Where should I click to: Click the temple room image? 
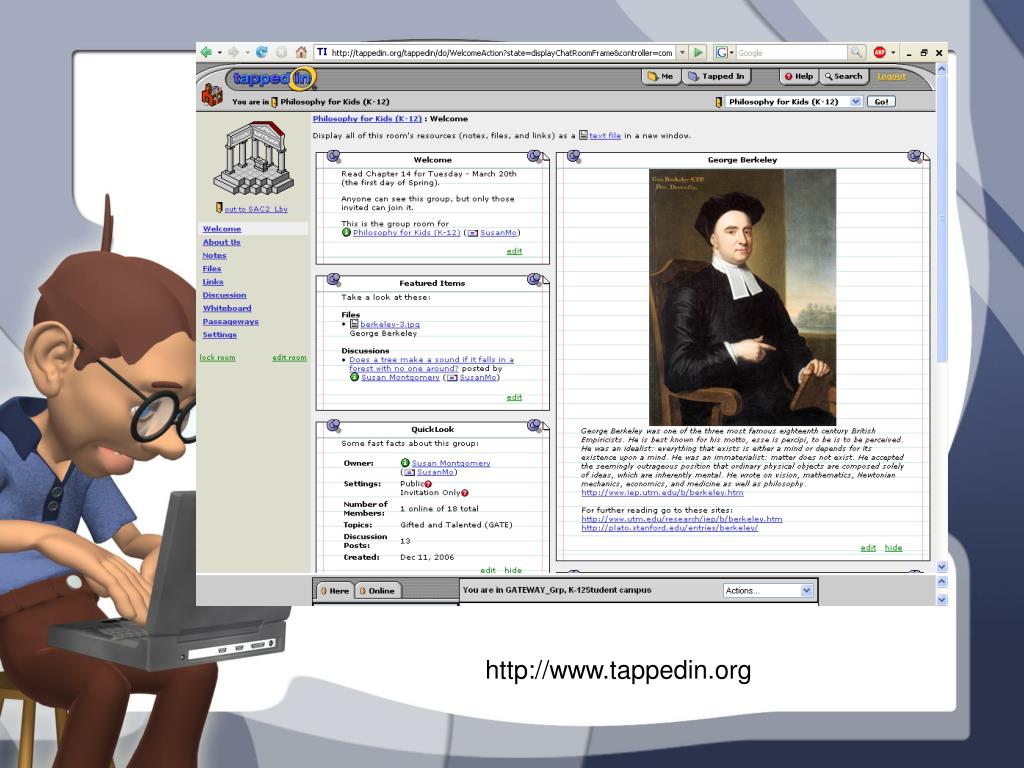coord(253,158)
